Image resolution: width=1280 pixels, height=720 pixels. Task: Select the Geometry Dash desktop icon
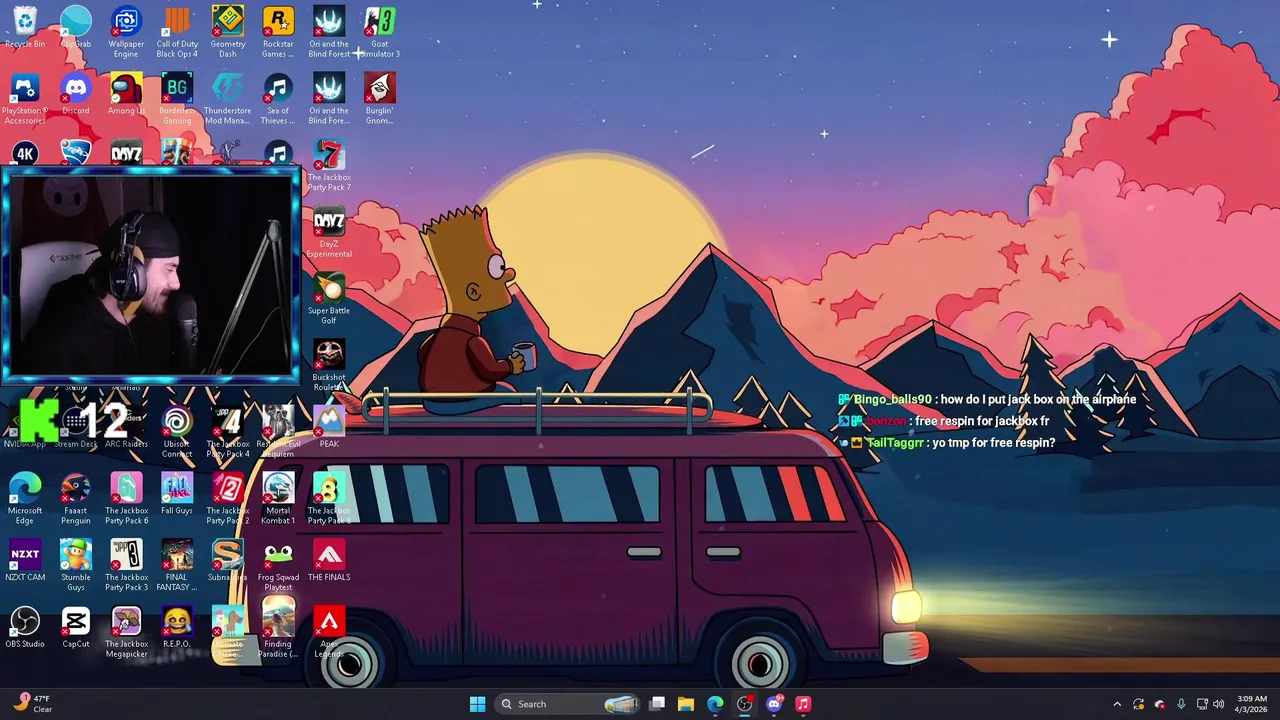tap(227, 32)
